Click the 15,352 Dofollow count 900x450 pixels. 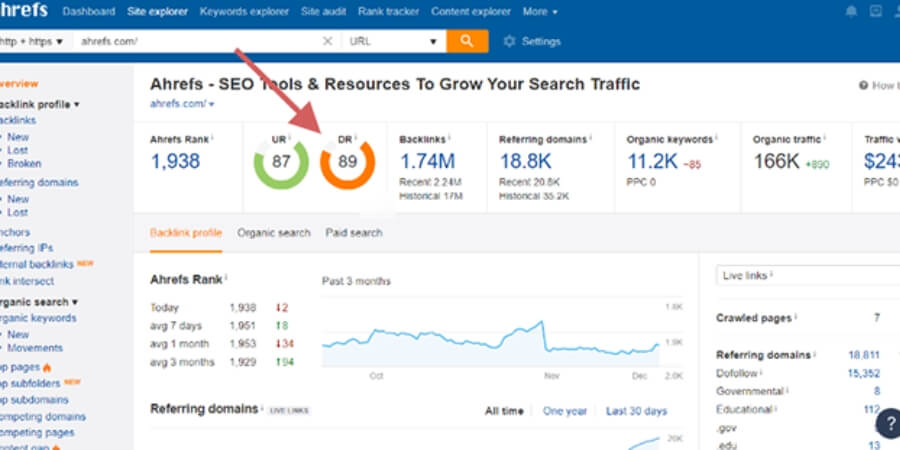864,374
